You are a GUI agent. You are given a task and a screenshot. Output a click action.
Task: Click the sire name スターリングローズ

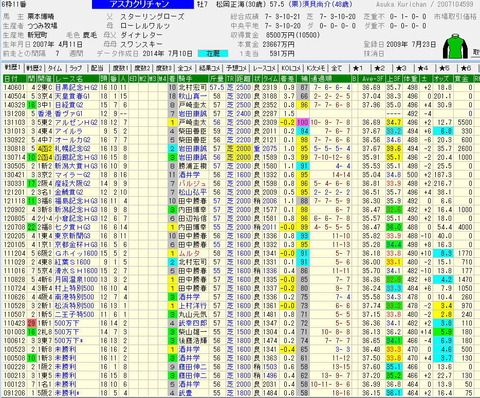152,16
